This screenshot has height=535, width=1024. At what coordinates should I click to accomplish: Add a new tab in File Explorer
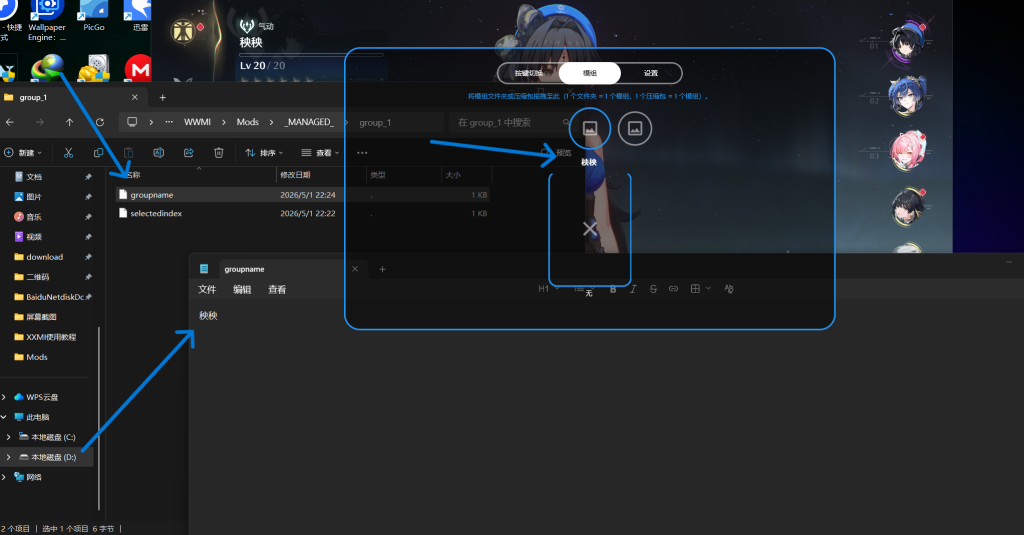click(163, 97)
